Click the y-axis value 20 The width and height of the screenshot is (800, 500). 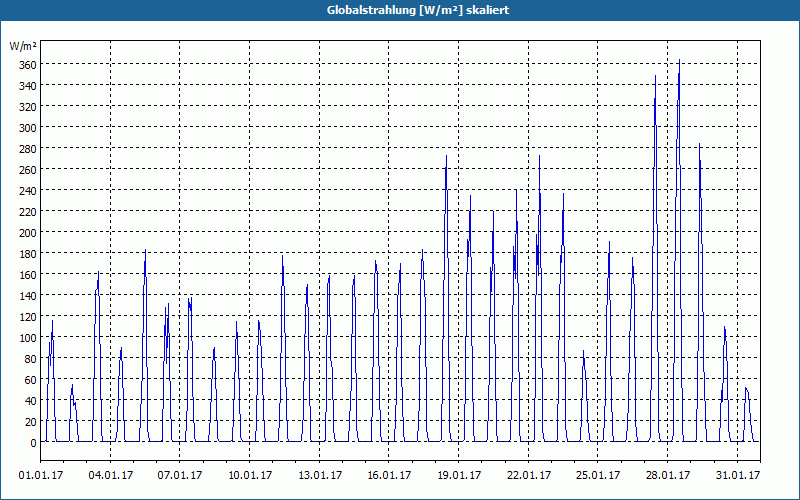31,422
